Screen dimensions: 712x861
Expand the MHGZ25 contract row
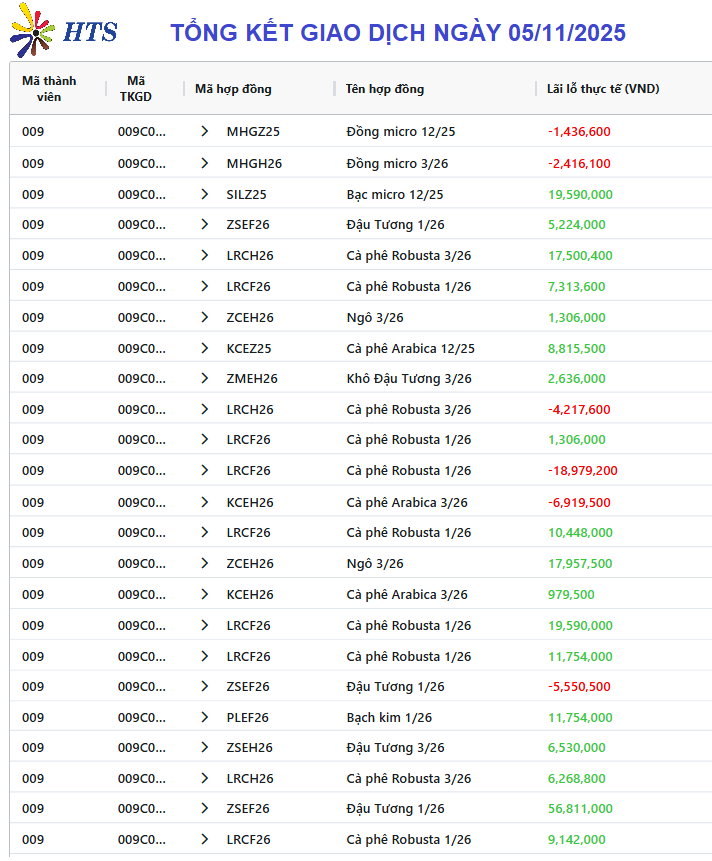205,131
